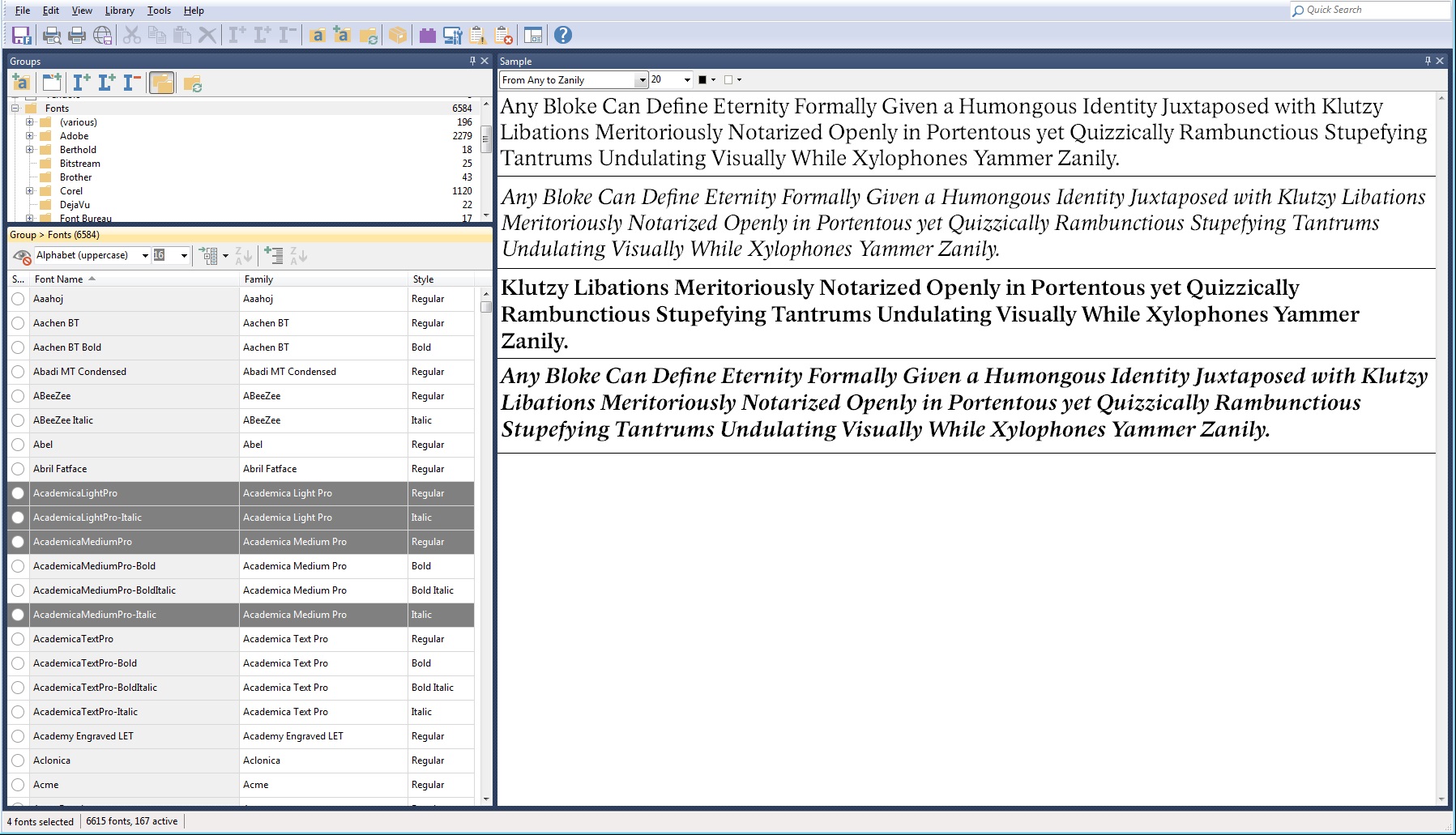Select the Academy Engraved LET font row
Screen dimensions: 1456x835
(241, 736)
